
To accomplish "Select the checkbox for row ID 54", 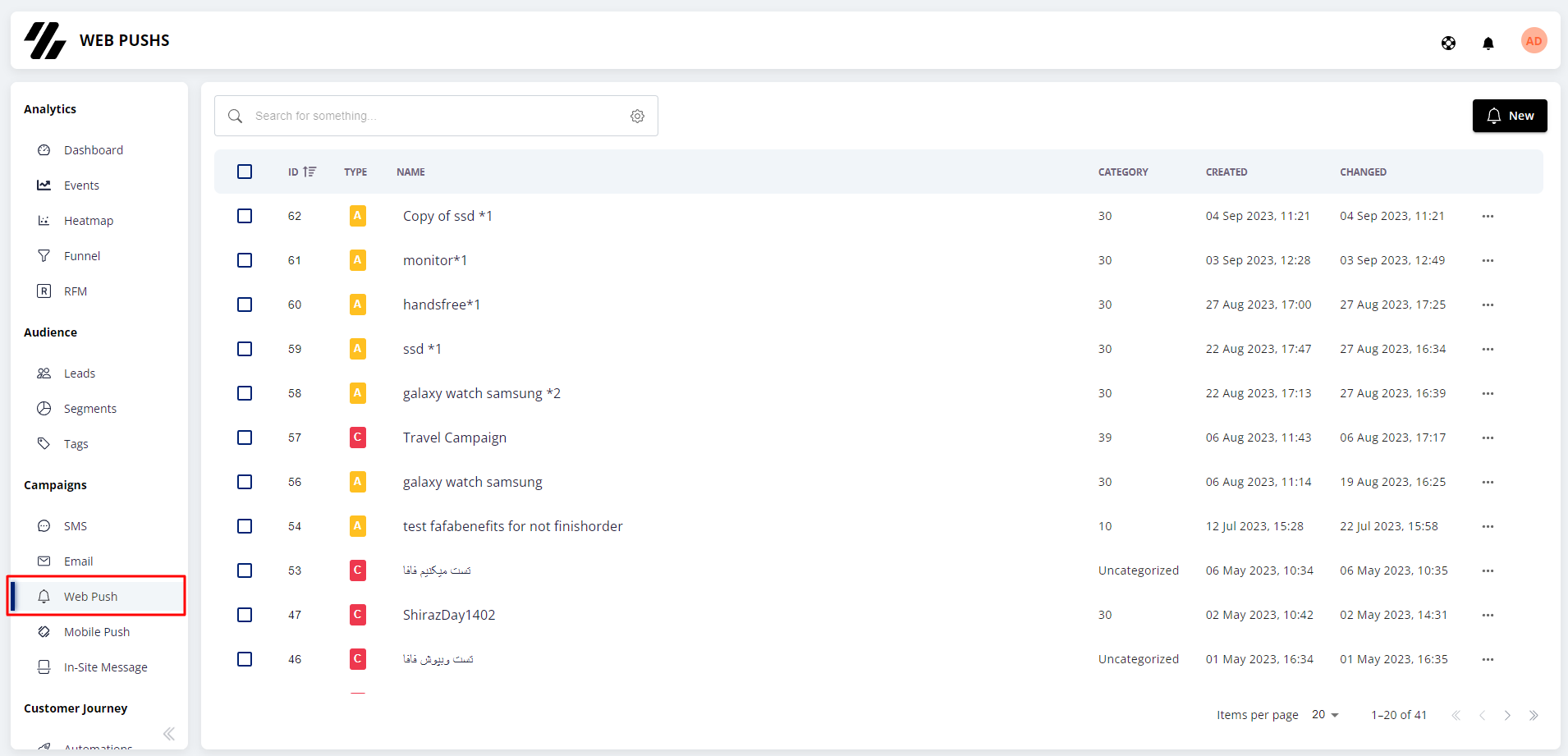I will point(245,526).
